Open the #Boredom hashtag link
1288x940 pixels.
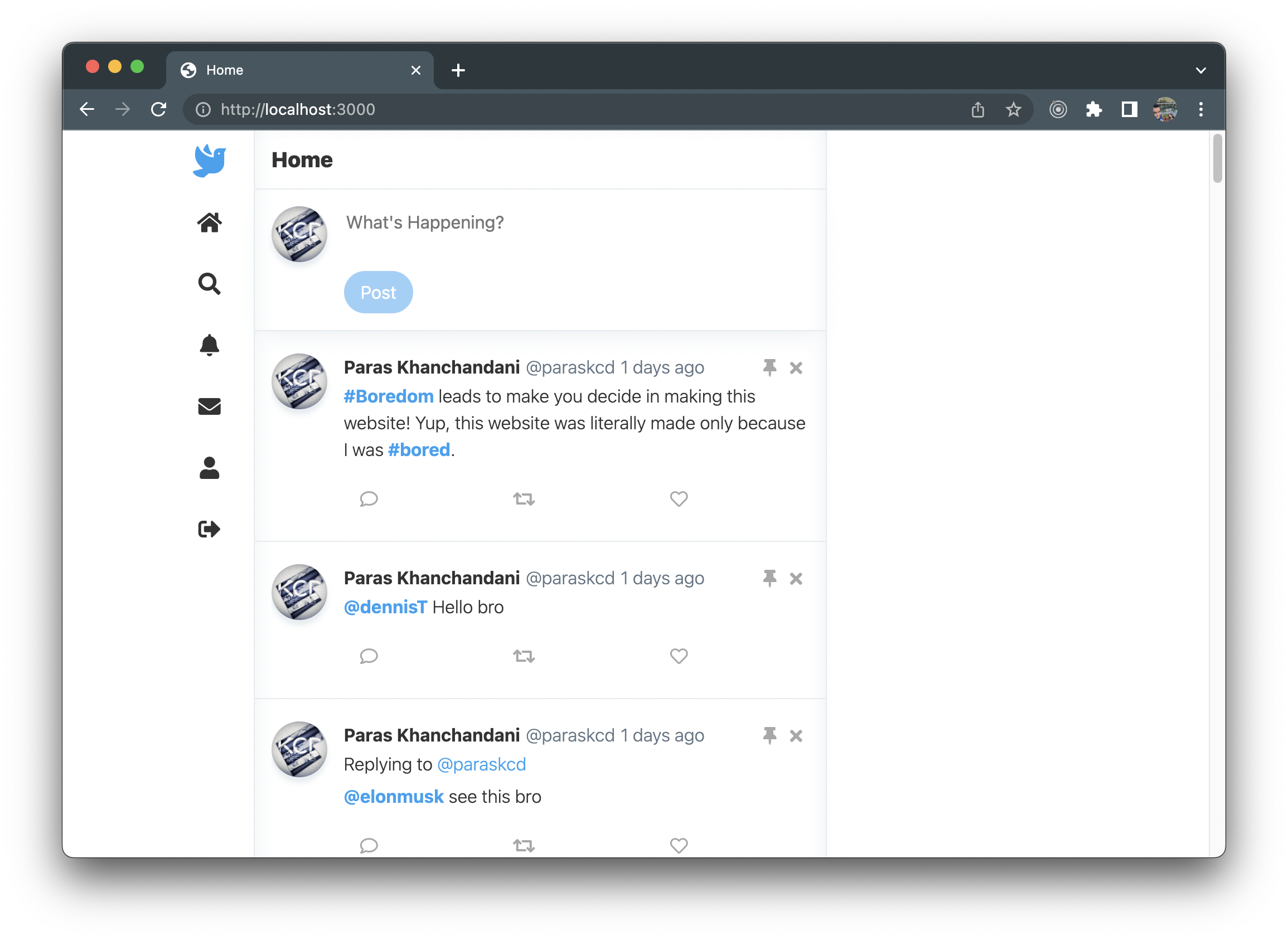[x=389, y=396]
